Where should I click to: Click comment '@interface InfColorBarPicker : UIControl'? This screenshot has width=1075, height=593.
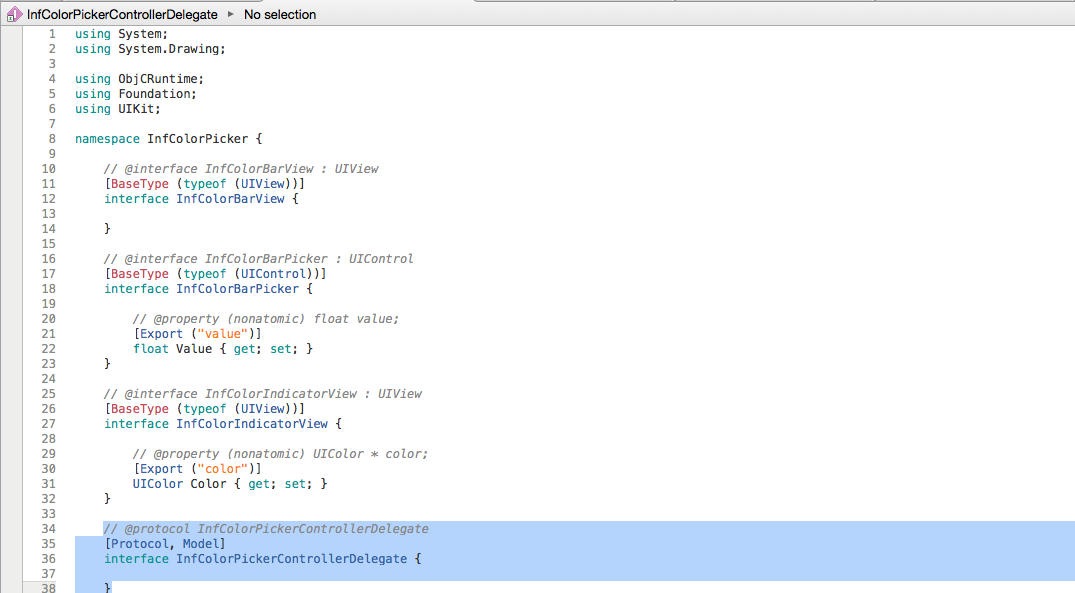(x=259, y=258)
